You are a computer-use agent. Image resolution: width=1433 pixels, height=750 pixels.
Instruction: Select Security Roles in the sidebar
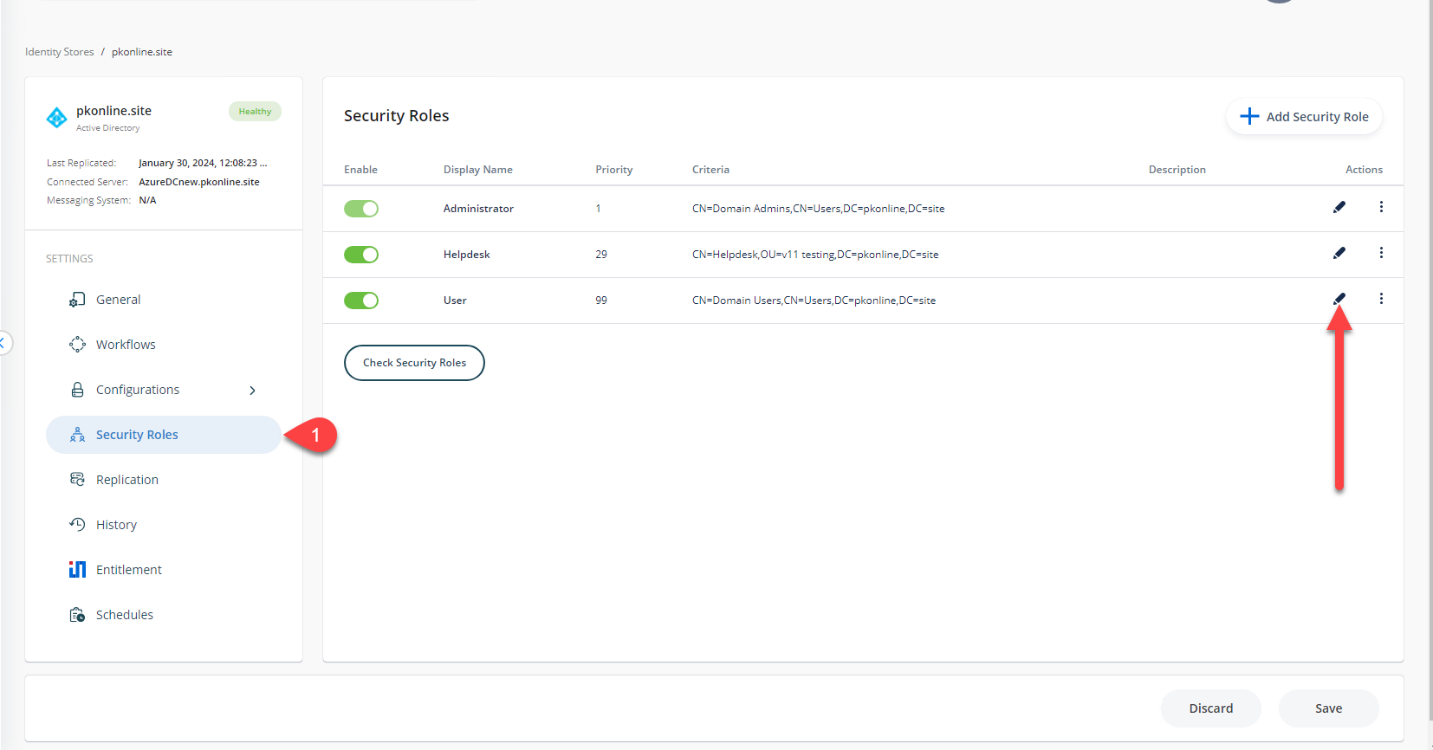pos(137,434)
